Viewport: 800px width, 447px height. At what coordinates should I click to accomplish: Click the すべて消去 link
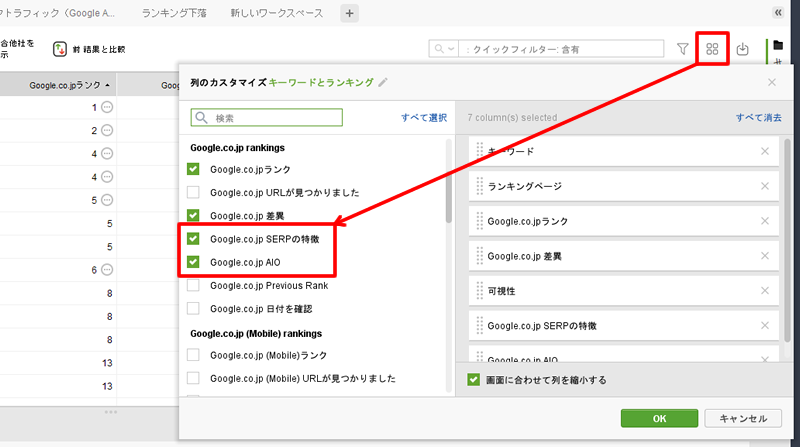coord(758,118)
